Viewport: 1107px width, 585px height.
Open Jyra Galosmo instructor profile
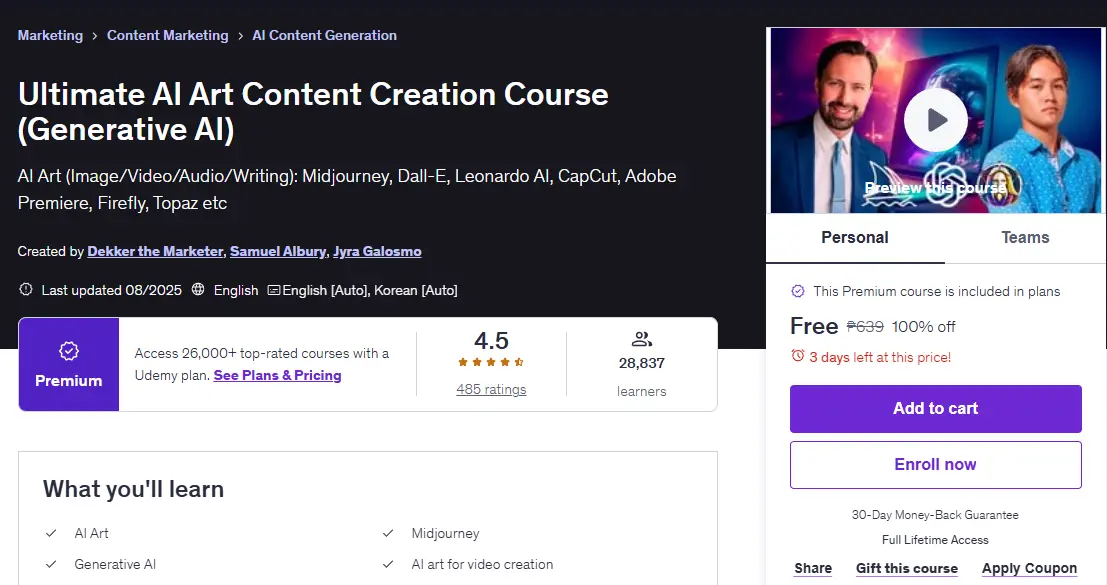click(377, 251)
